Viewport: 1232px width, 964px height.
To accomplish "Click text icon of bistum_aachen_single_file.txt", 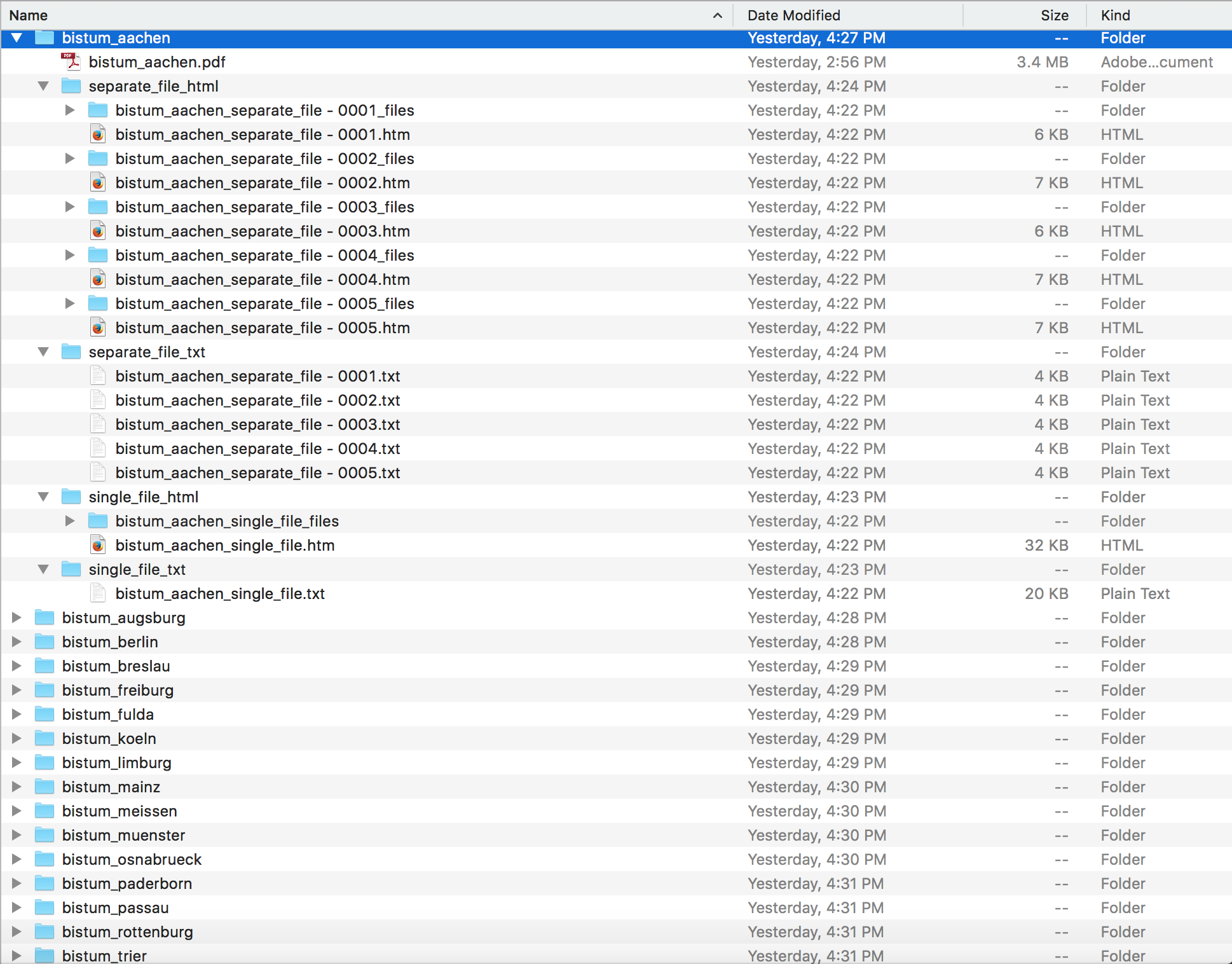I will point(98,593).
